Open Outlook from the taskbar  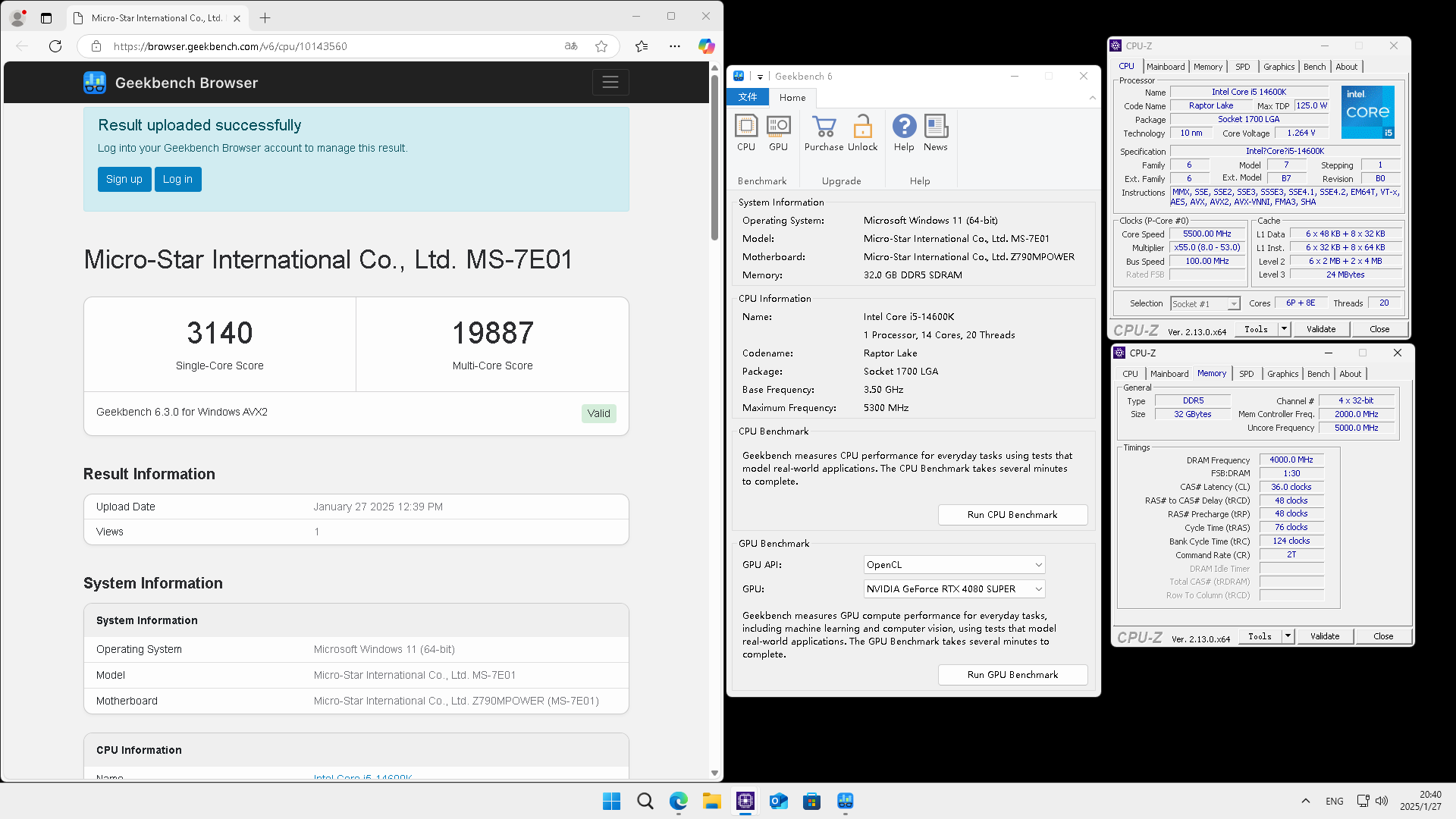pos(778,801)
